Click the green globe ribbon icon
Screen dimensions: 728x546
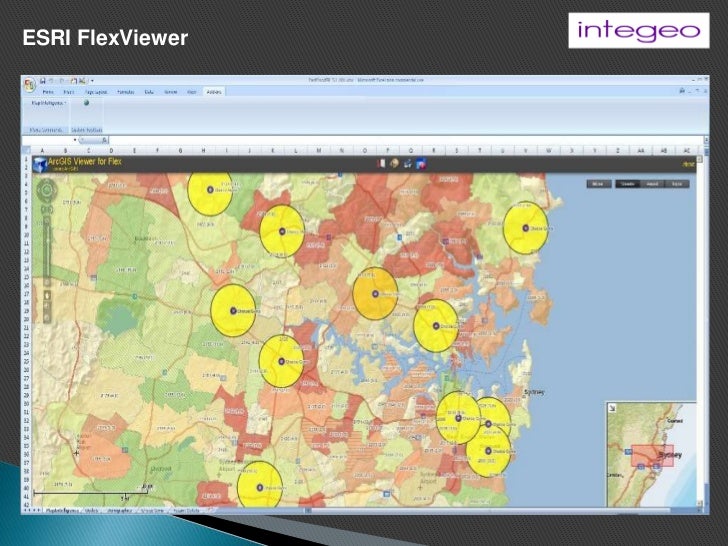[x=86, y=103]
